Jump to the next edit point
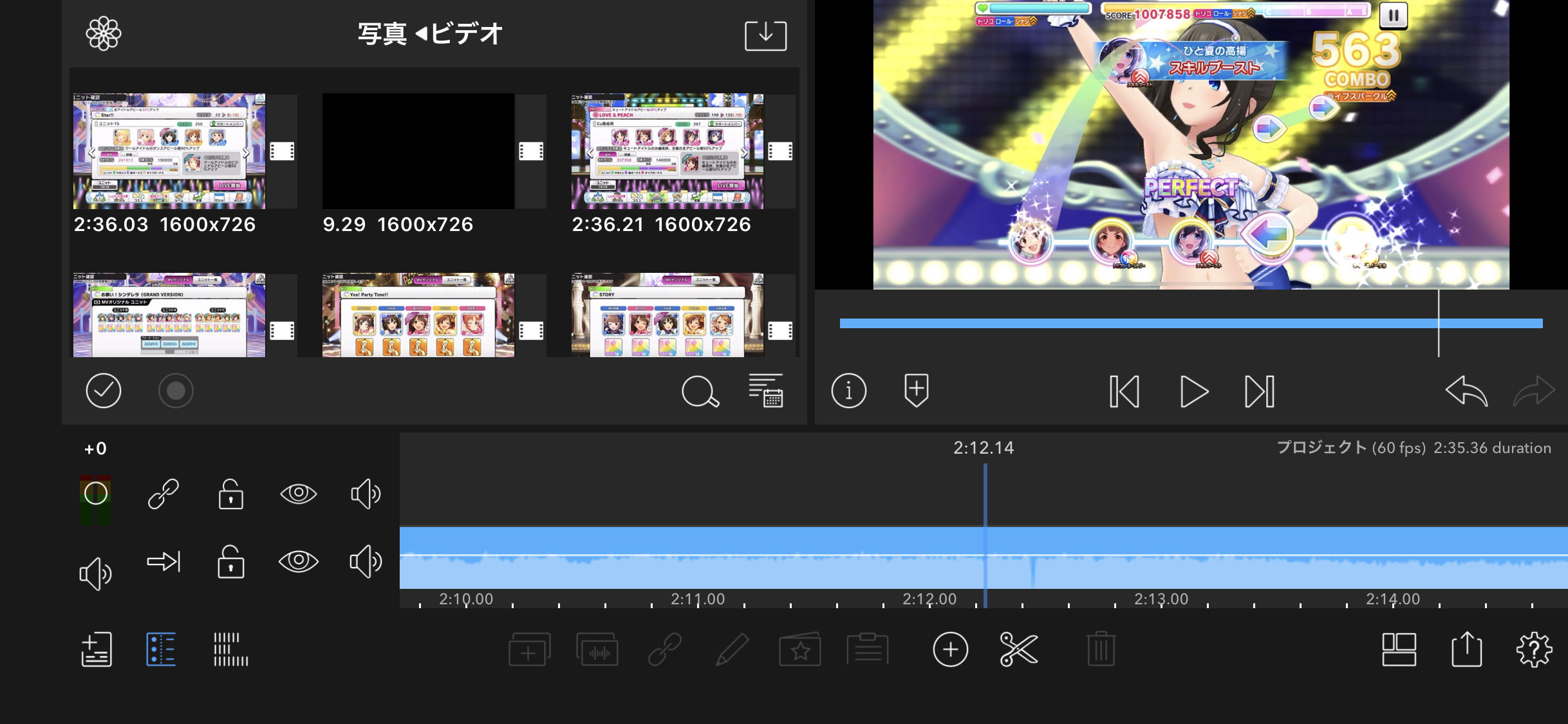The width and height of the screenshot is (1568, 724). [1260, 391]
